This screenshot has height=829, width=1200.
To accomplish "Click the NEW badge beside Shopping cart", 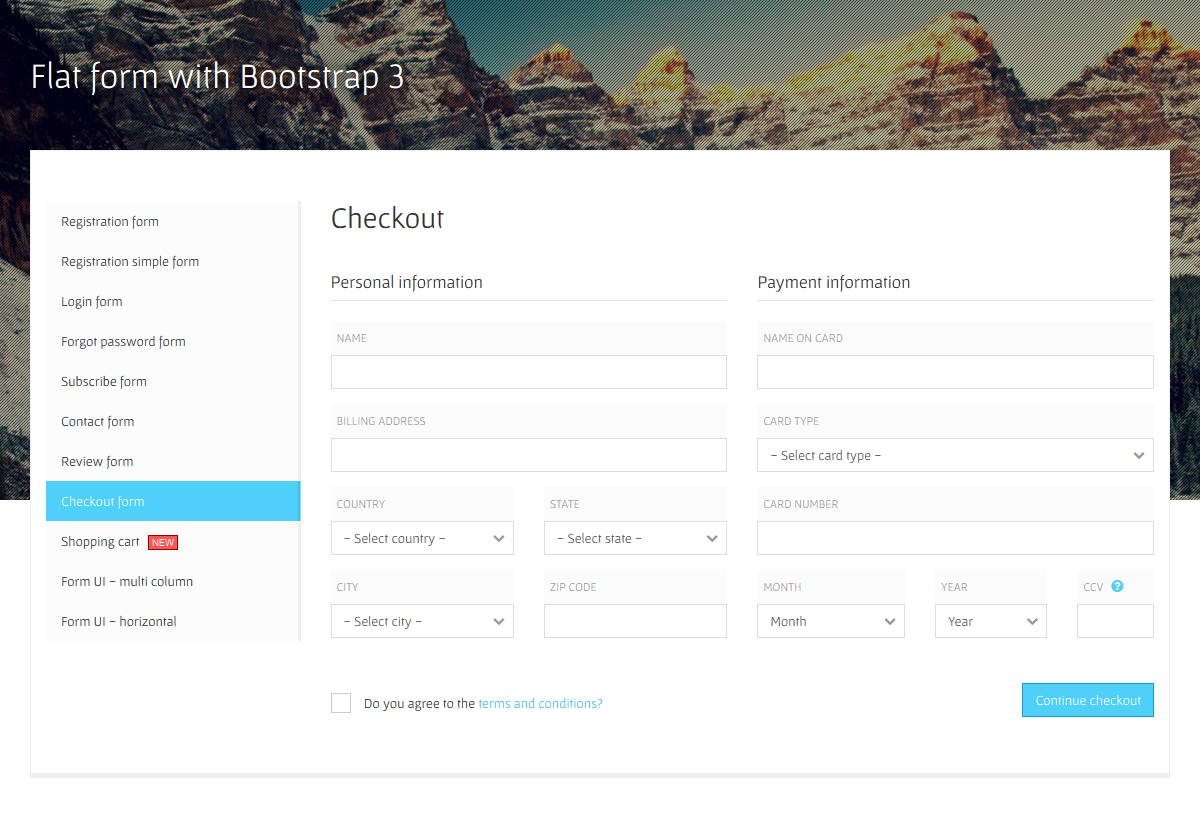I will (x=162, y=541).
